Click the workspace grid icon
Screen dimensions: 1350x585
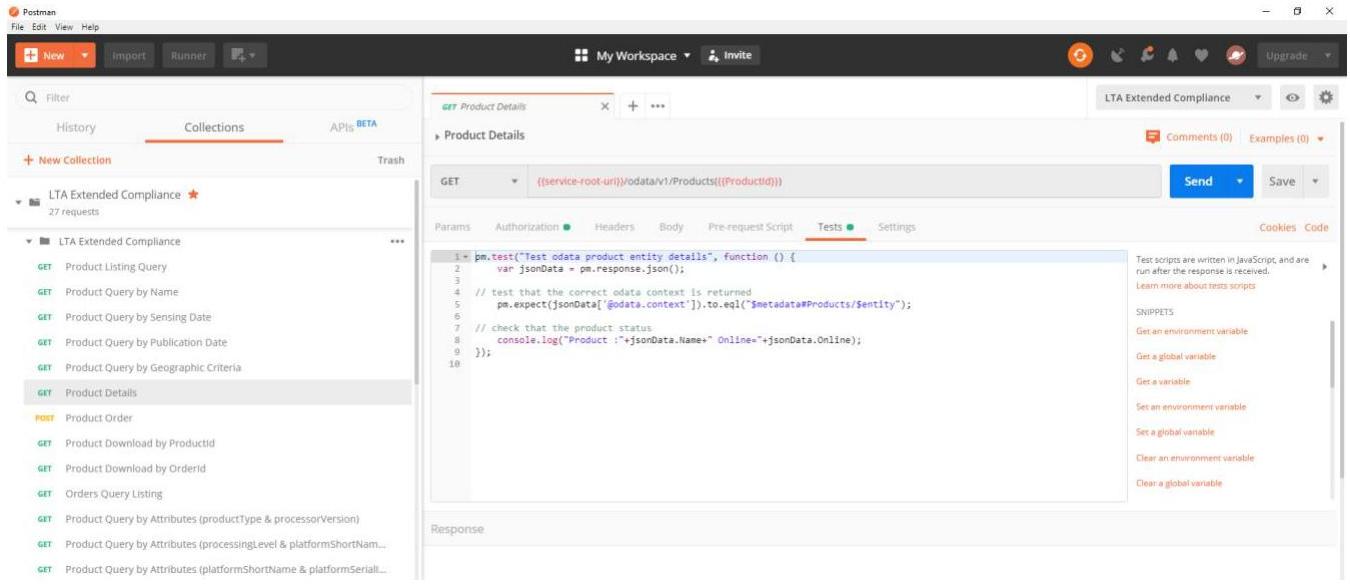[x=581, y=56]
